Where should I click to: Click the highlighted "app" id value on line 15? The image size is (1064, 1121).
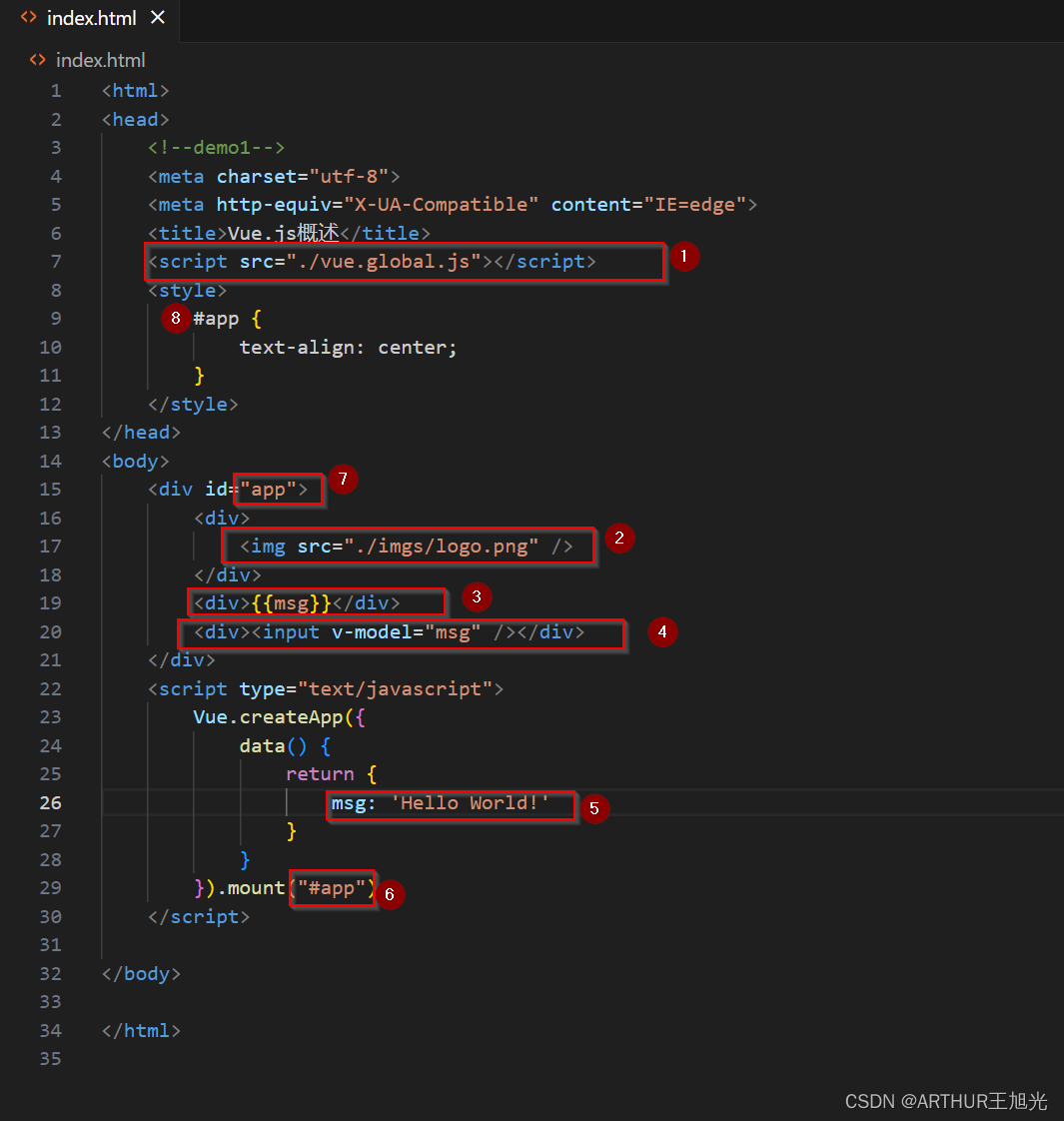tap(278, 489)
